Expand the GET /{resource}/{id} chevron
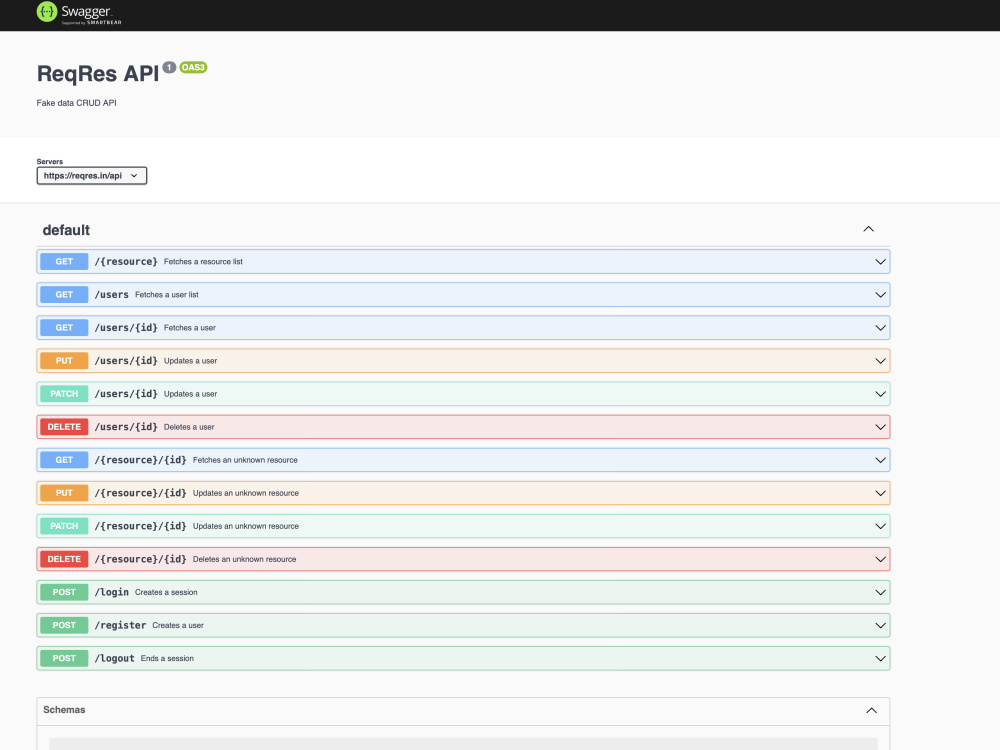The width and height of the screenshot is (1000, 750). [x=880, y=460]
